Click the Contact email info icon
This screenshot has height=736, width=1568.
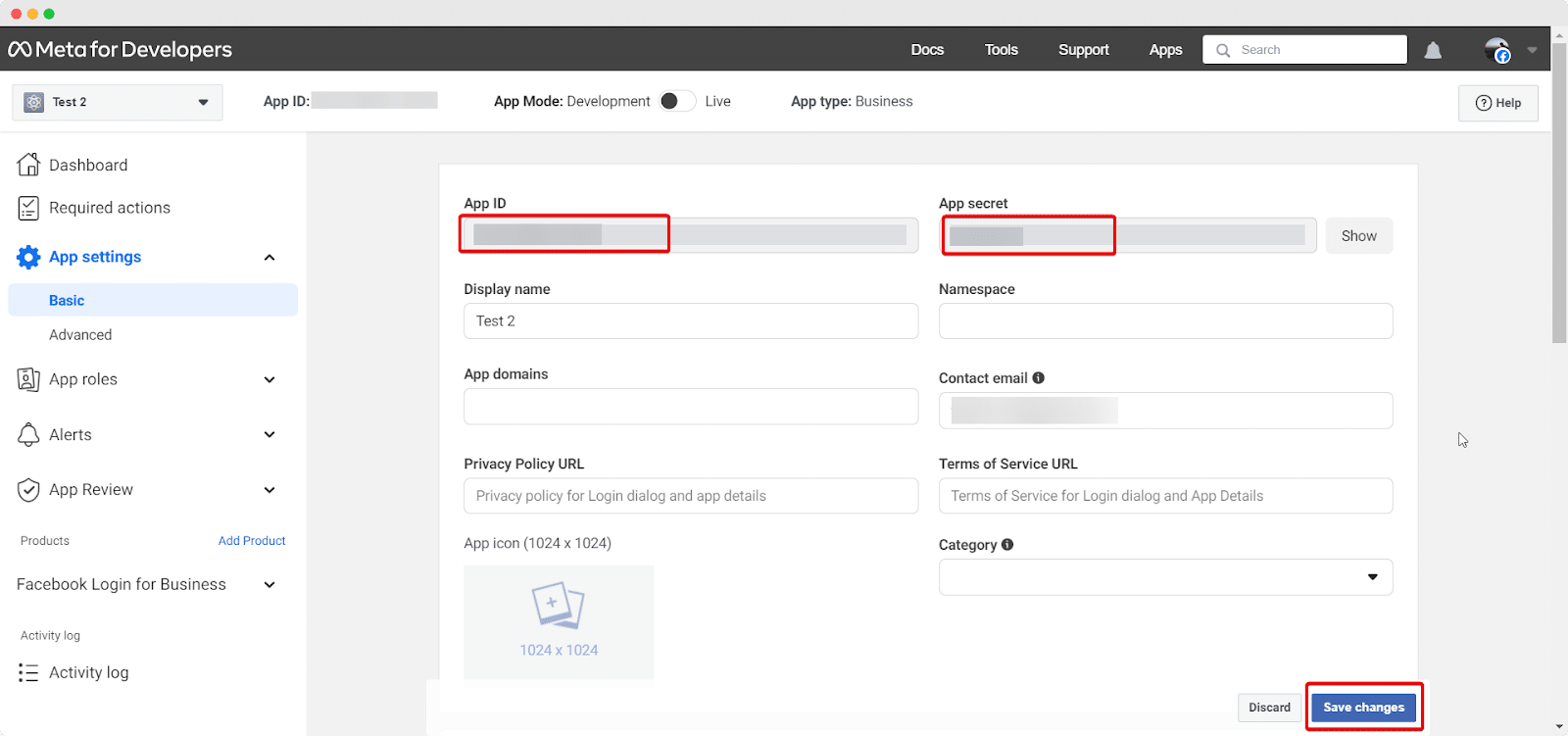(1039, 377)
